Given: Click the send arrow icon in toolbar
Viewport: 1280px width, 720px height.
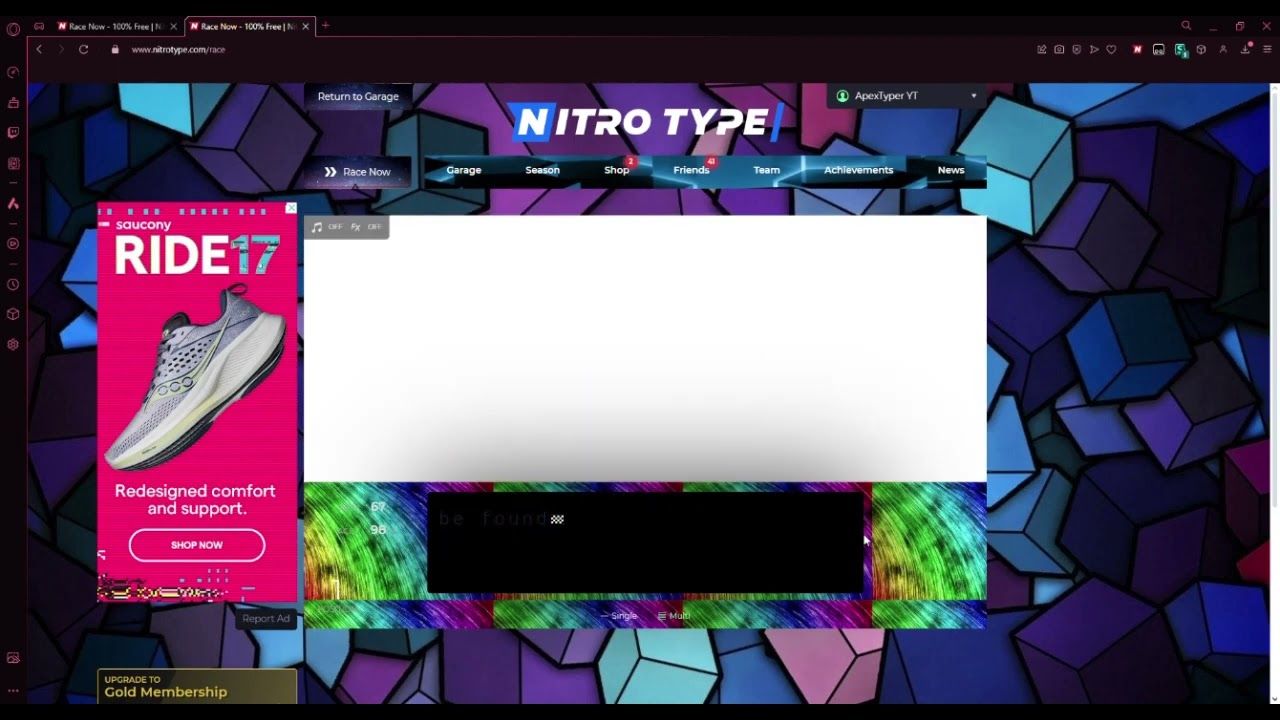Looking at the screenshot, I should (1094, 49).
